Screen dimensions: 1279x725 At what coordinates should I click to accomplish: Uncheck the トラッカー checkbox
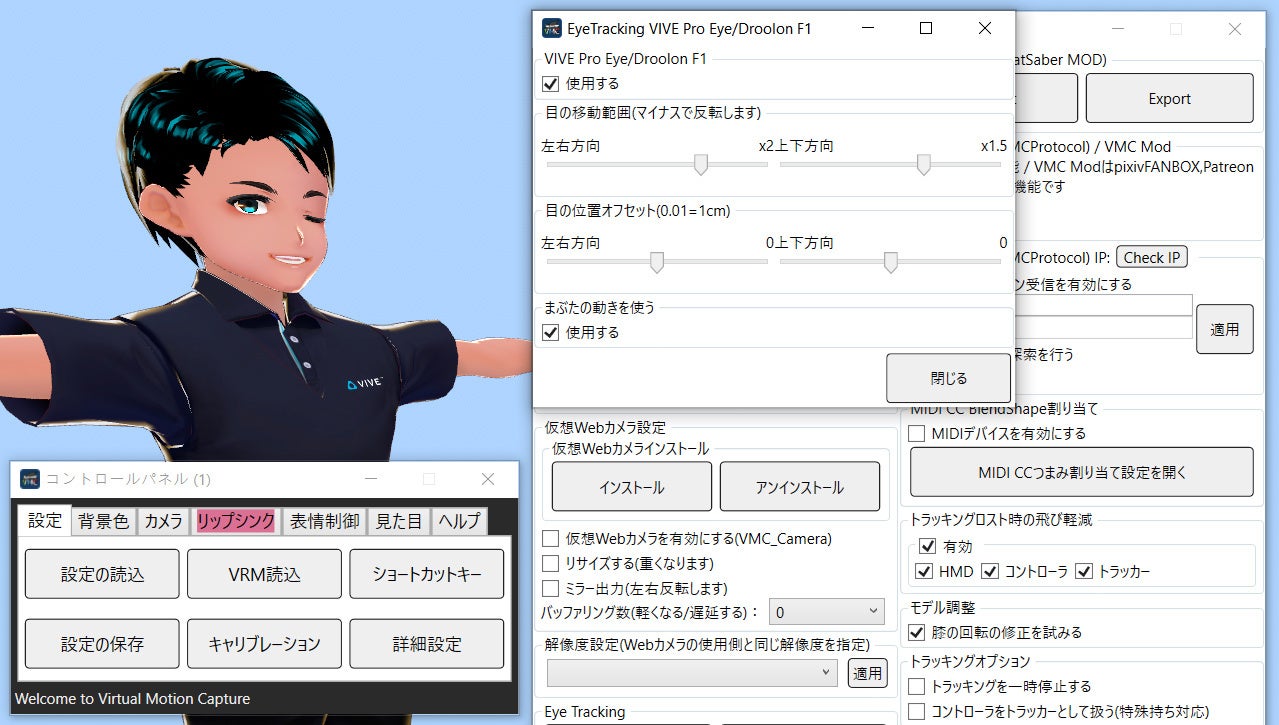tap(1084, 572)
